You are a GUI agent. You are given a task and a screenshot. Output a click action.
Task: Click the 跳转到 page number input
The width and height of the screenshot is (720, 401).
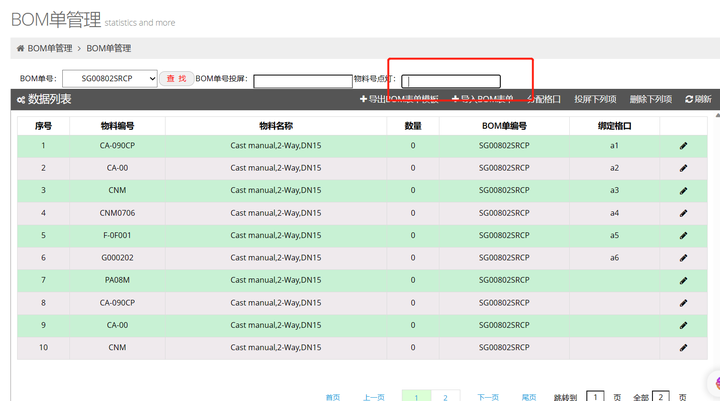(x=595, y=396)
